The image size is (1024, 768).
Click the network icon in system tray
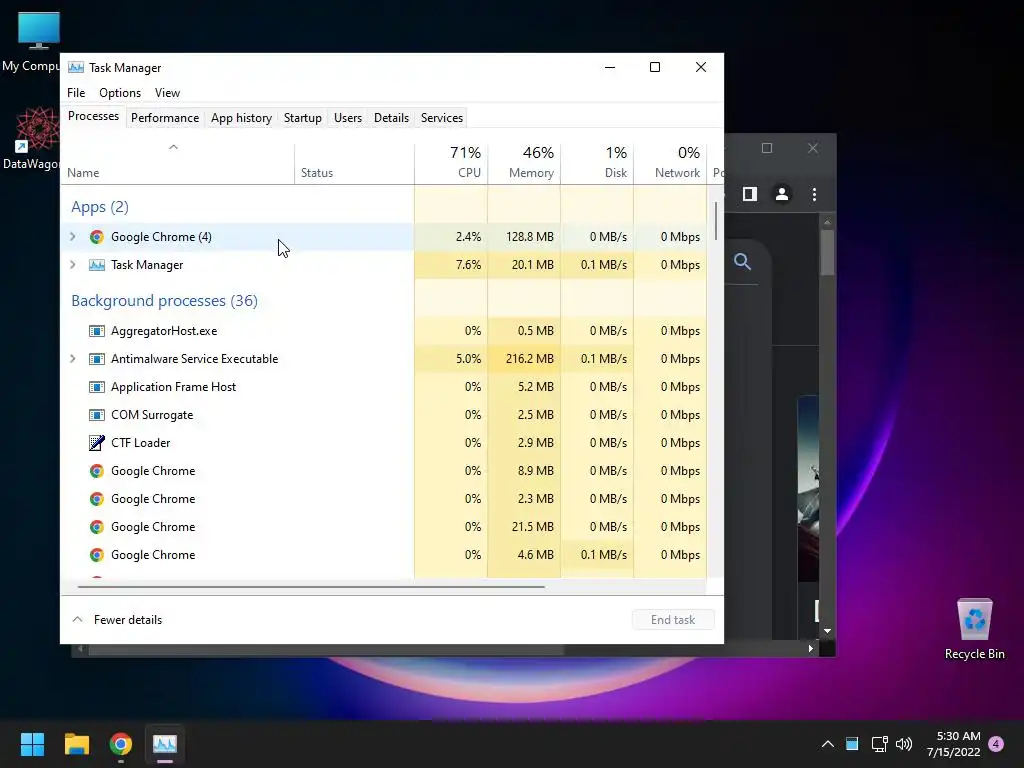879,744
